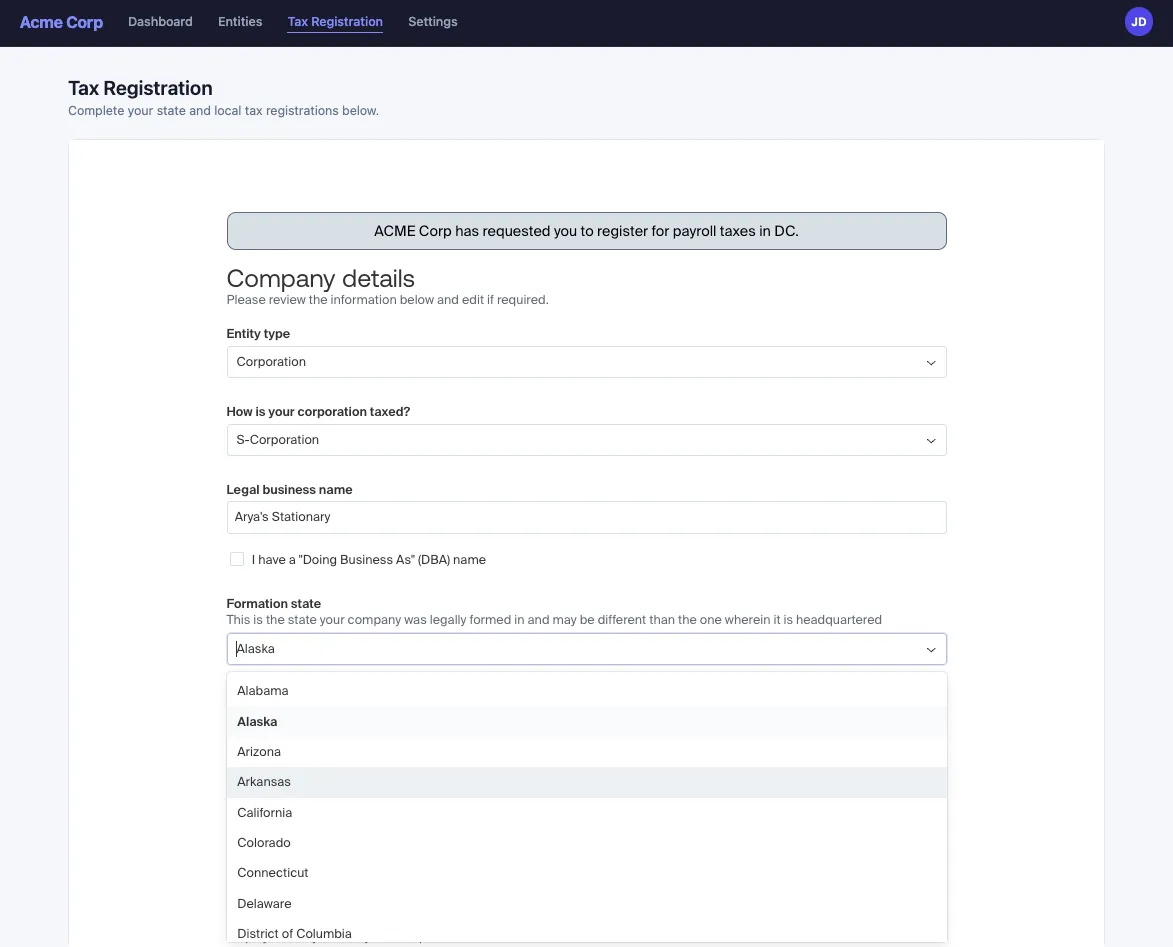Select Colorado from the options
The width and height of the screenshot is (1173, 947).
click(x=586, y=842)
